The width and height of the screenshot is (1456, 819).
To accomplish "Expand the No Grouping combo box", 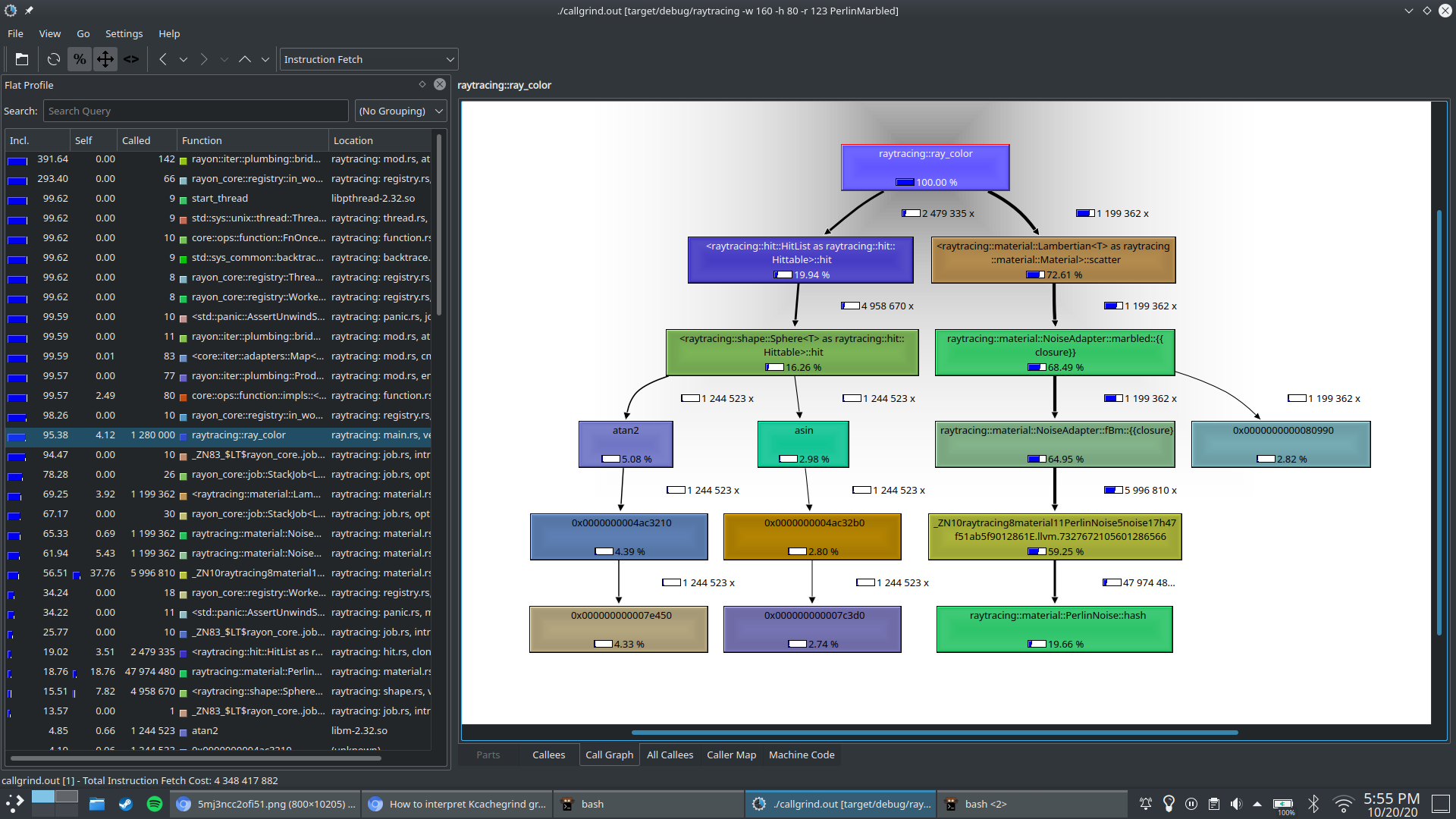I will [x=401, y=111].
